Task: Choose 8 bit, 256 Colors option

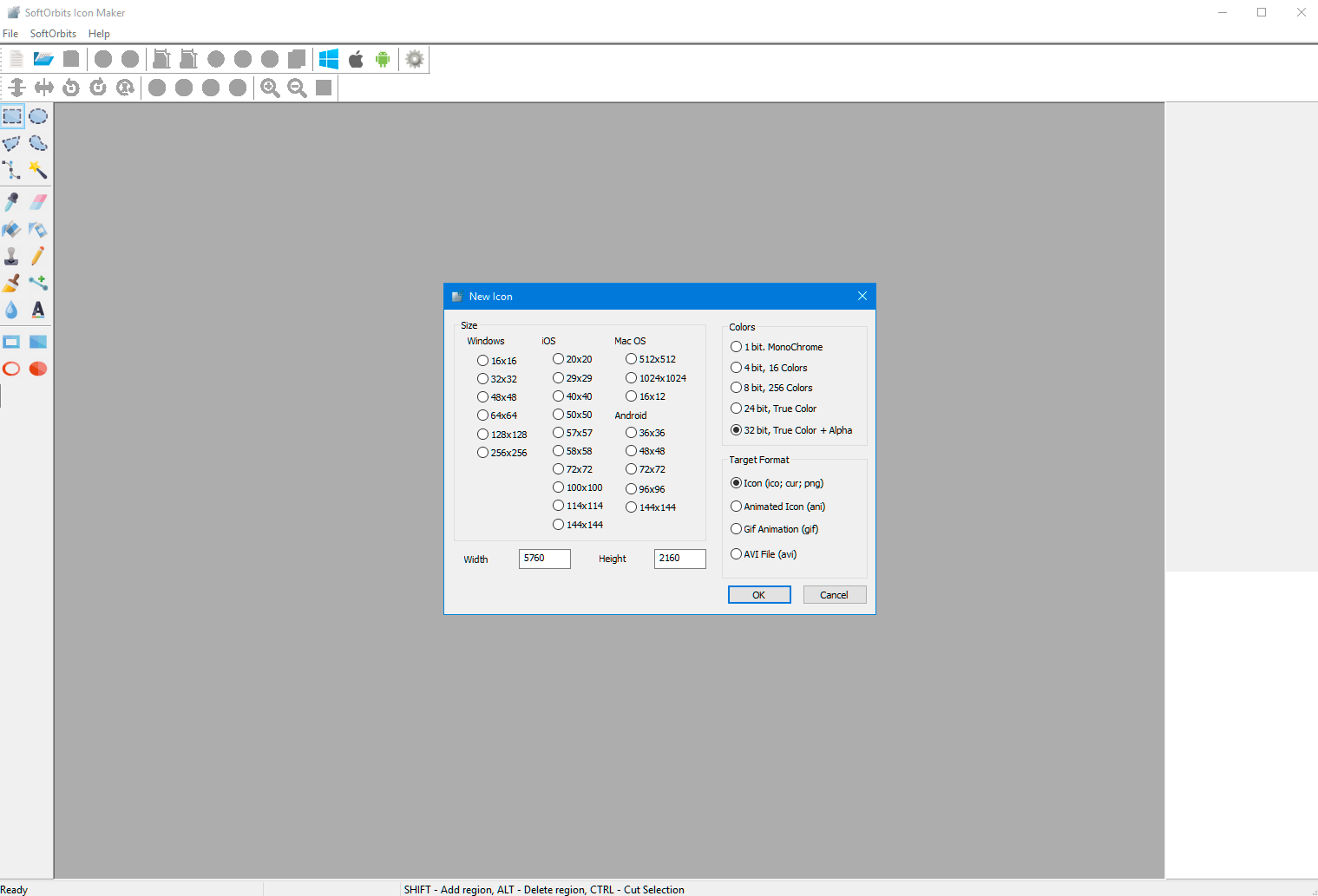Action: tap(771, 388)
